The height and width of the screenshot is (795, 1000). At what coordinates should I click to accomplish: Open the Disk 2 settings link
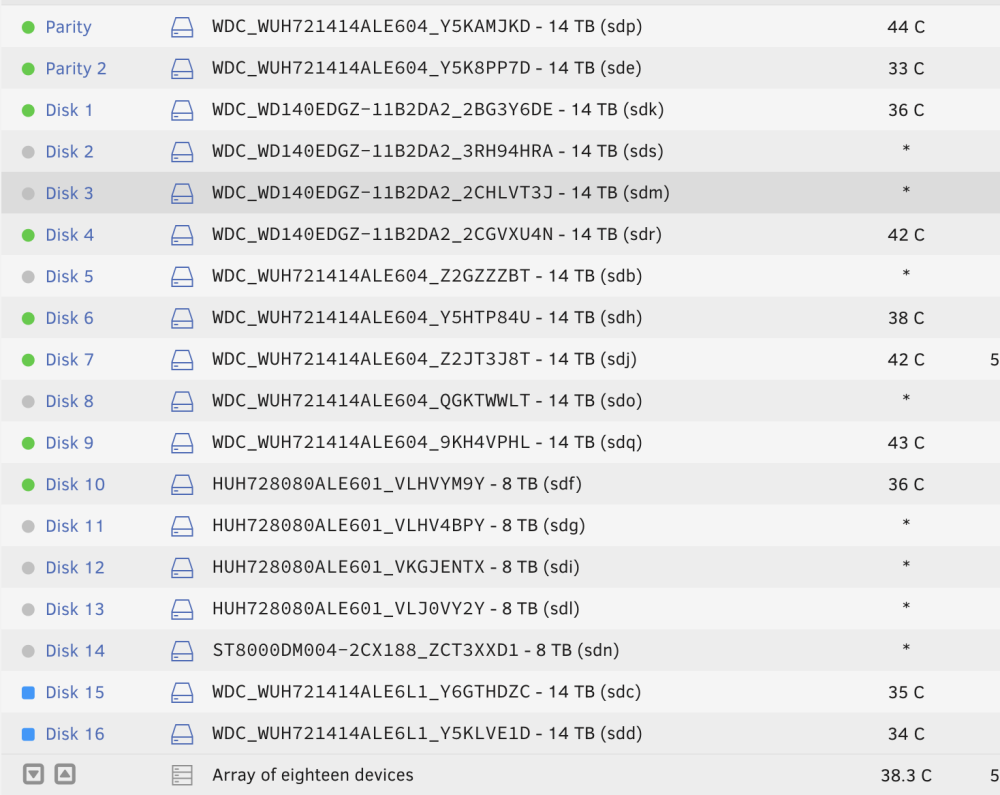coord(70,152)
